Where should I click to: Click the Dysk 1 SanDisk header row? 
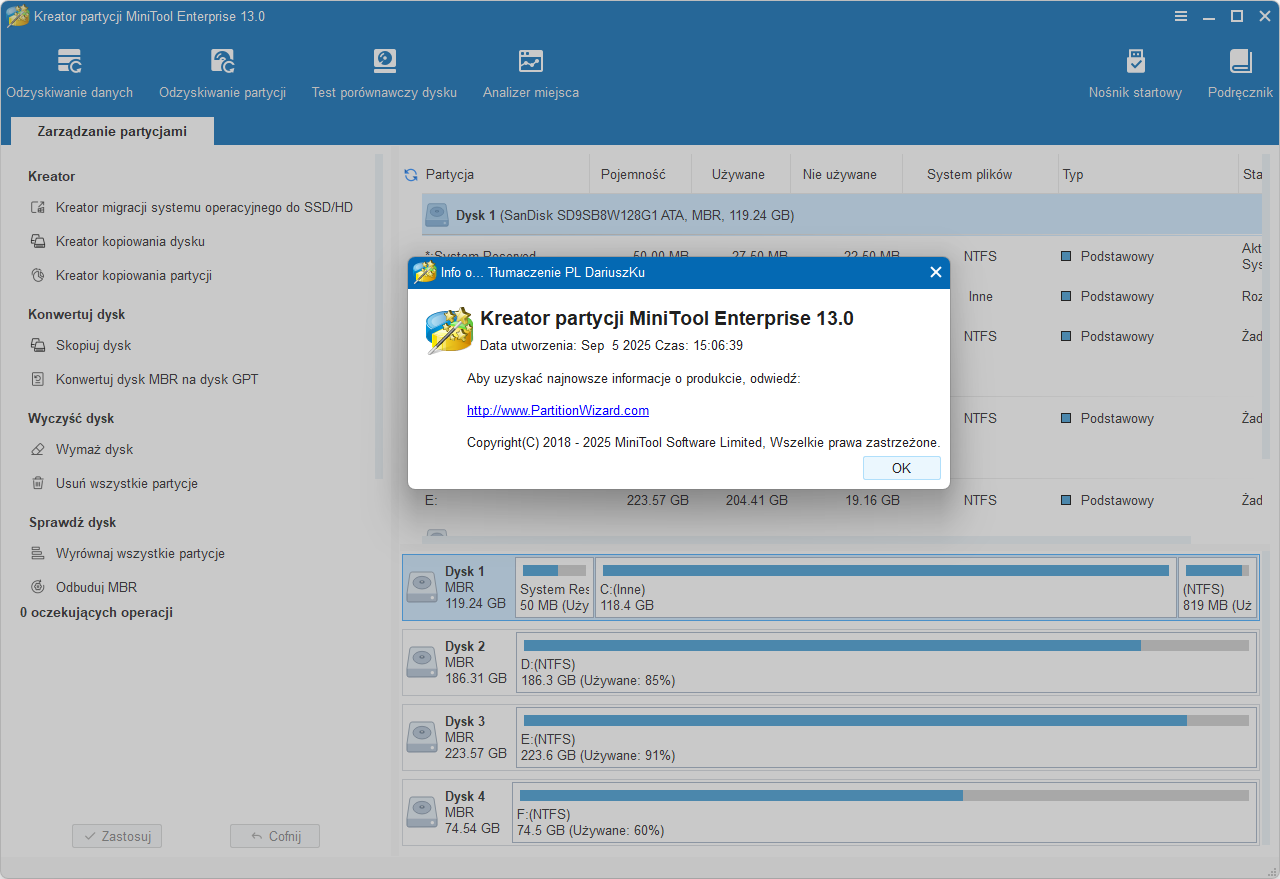842,215
